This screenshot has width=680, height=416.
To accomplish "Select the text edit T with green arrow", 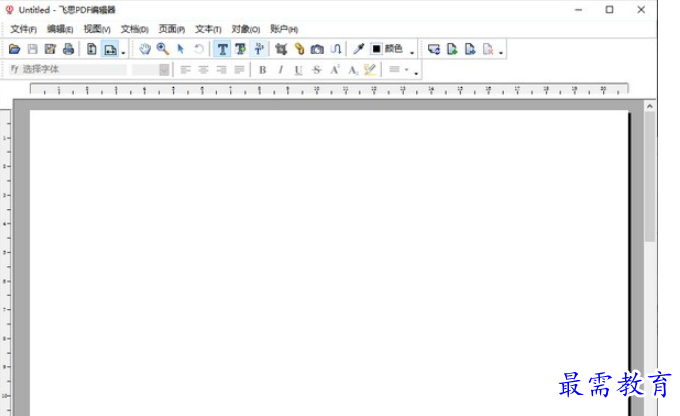I will 240,49.
